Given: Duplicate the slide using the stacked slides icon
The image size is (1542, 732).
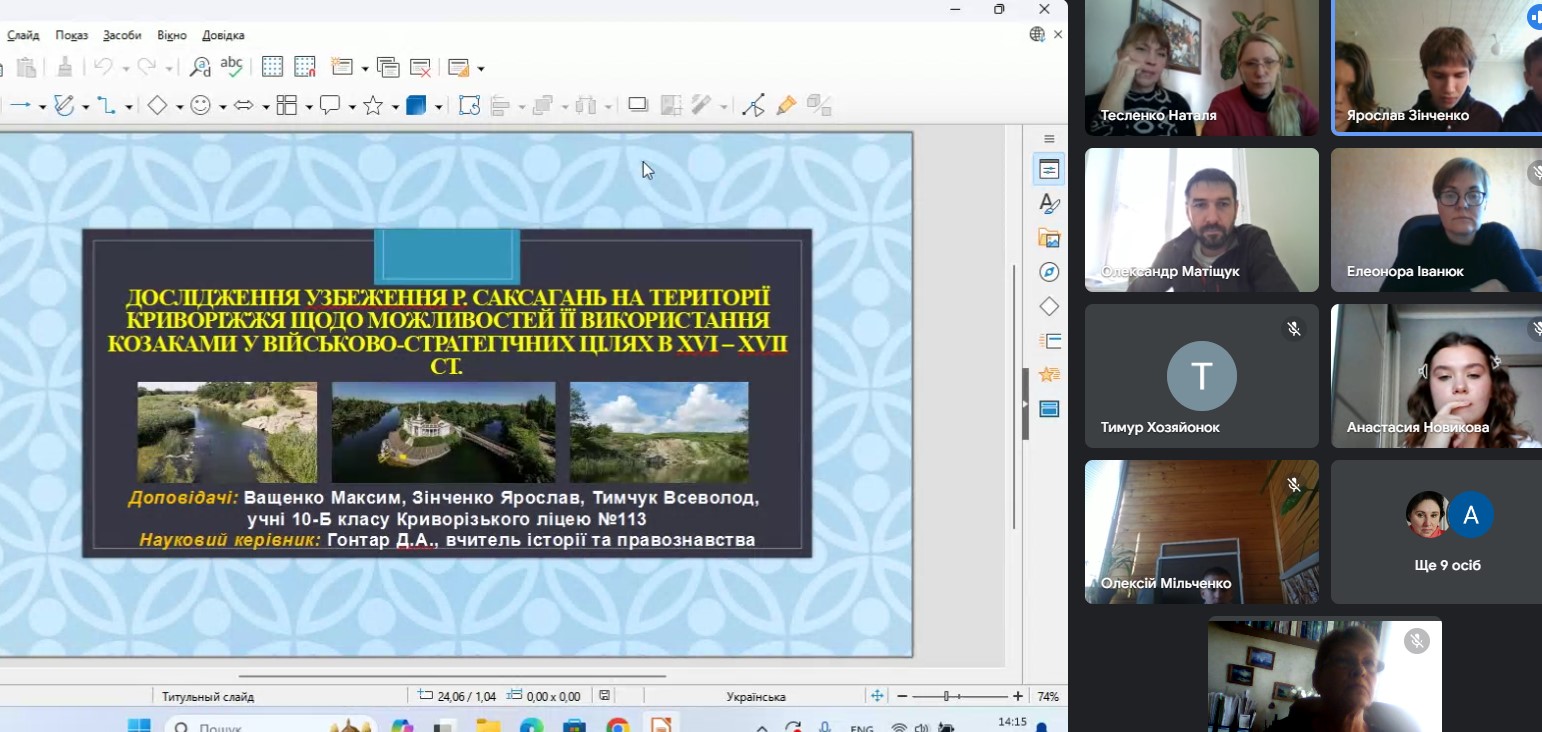Looking at the screenshot, I should [x=388, y=67].
